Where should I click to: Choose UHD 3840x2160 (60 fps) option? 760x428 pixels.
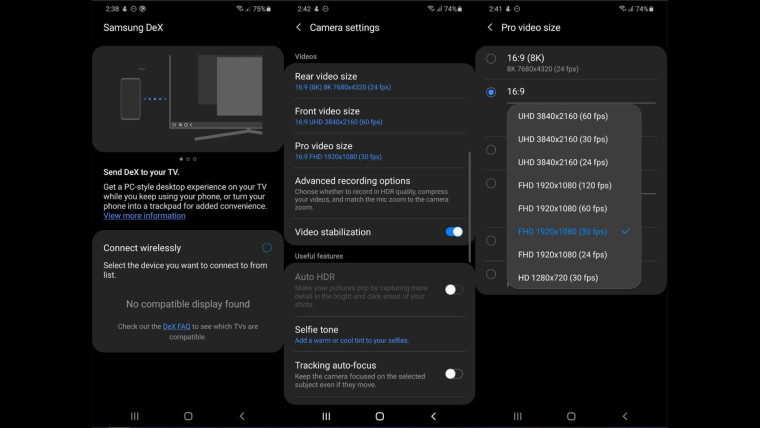[x=574, y=116]
